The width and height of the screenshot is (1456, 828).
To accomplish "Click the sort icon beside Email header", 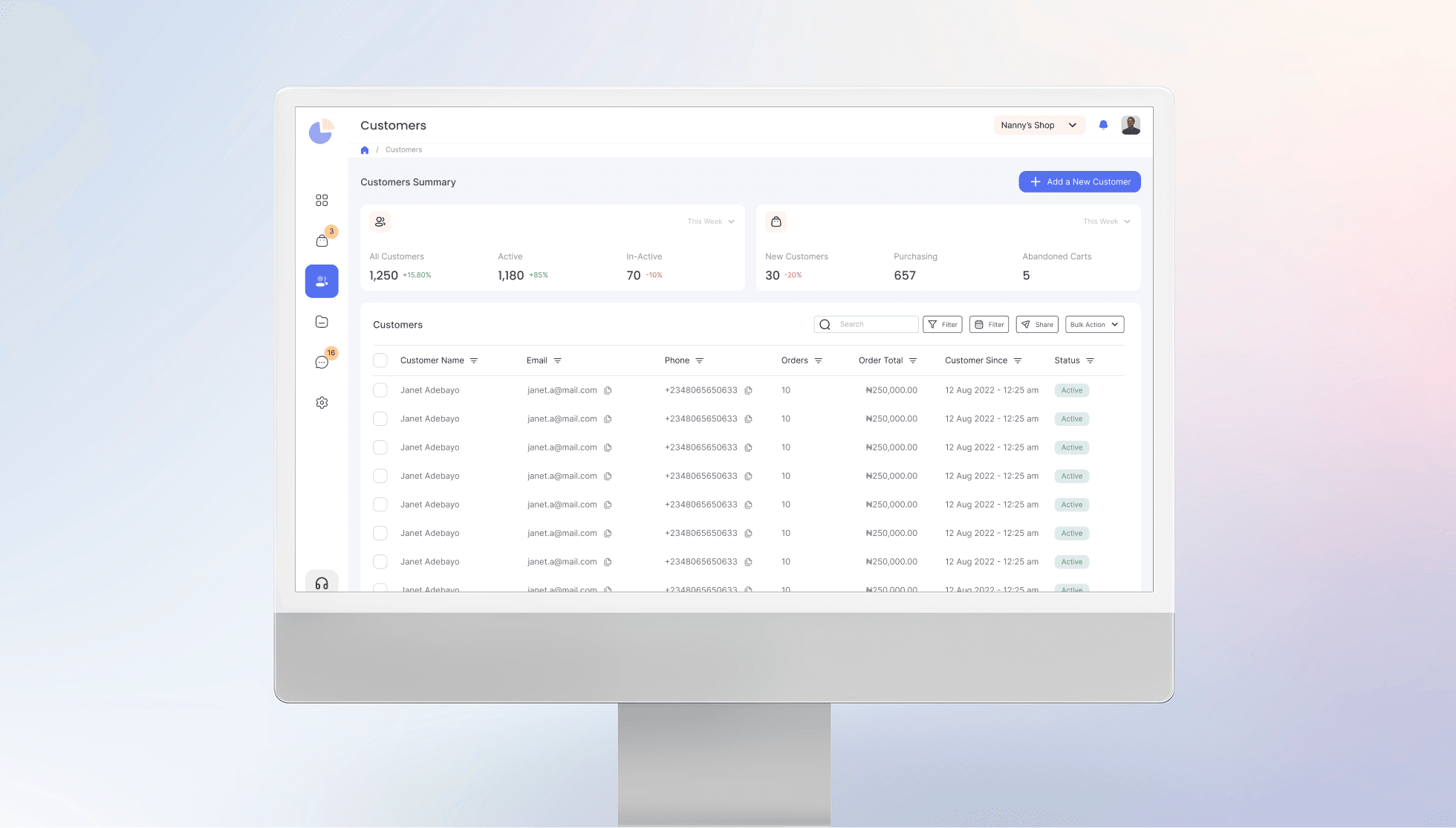I will coord(558,360).
